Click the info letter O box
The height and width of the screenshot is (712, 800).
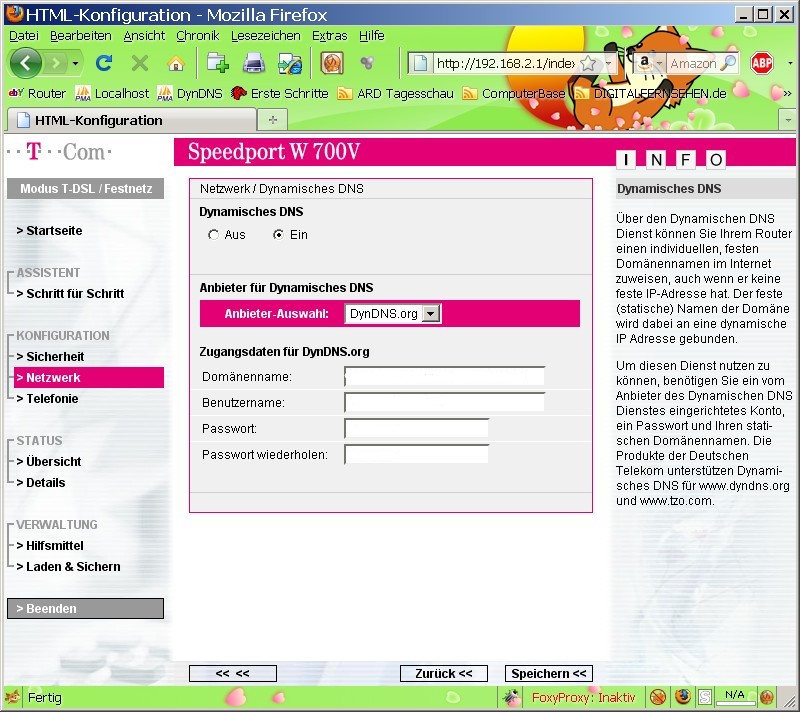716,160
